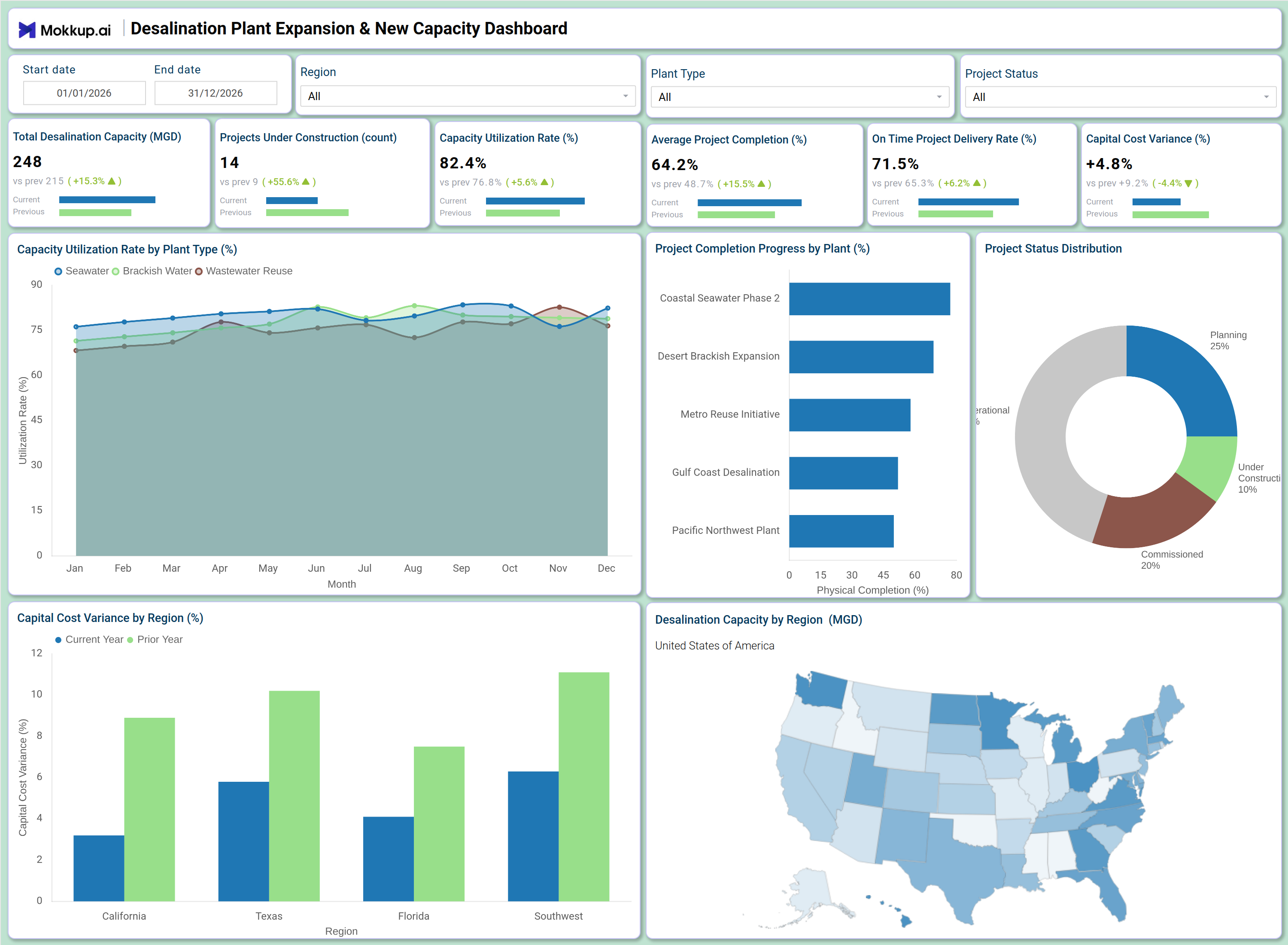The height and width of the screenshot is (945, 1288).
Task: Click the United States of America label
Action: pyautogui.click(x=714, y=645)
